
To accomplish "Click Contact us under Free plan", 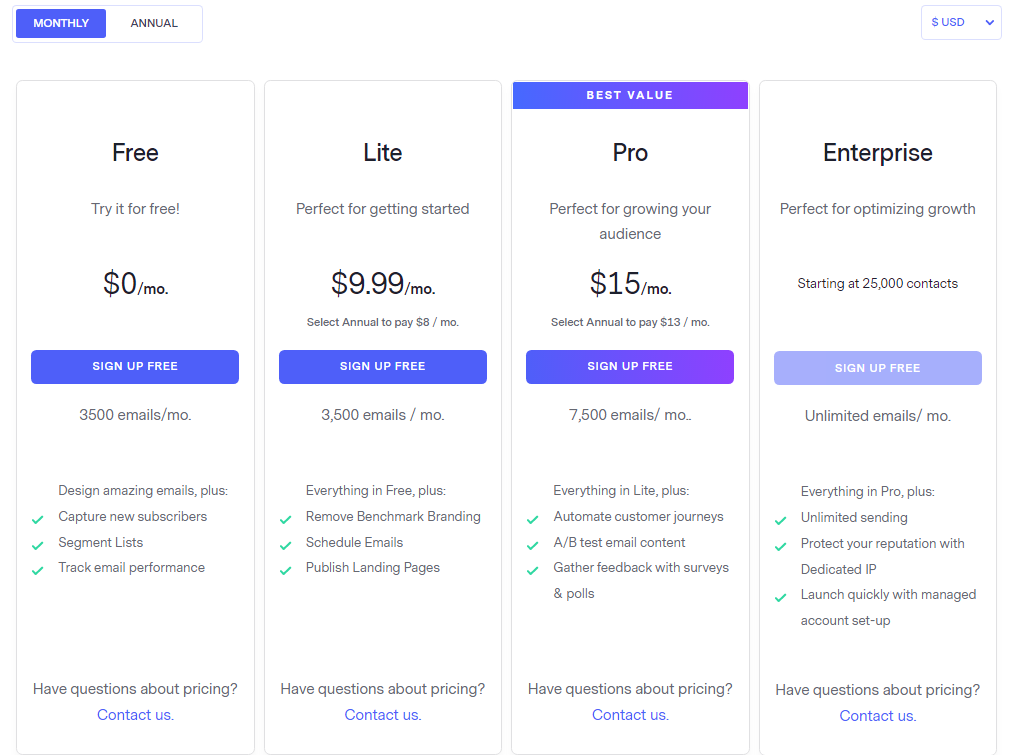I will (x=135, y=715).
